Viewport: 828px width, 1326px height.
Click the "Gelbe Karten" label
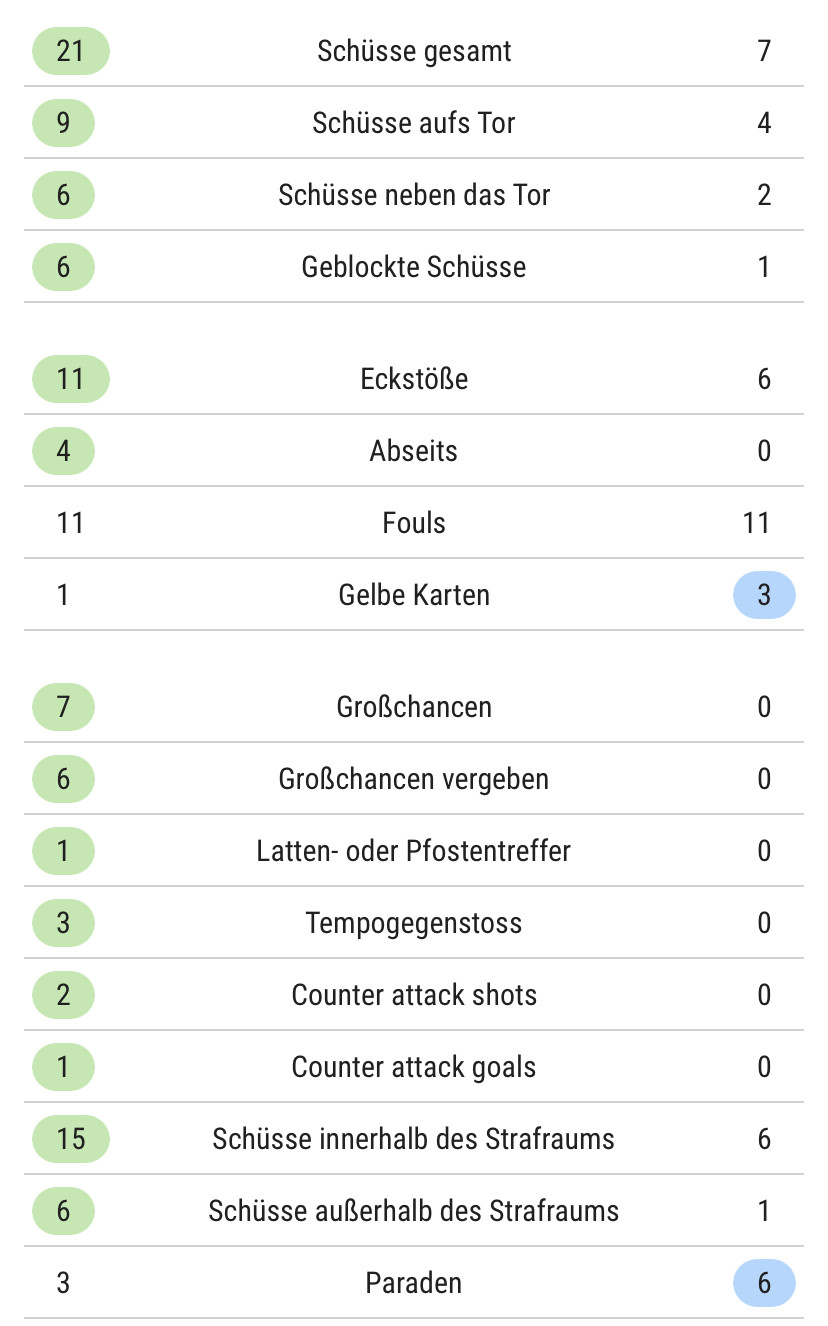click(414, 595)
